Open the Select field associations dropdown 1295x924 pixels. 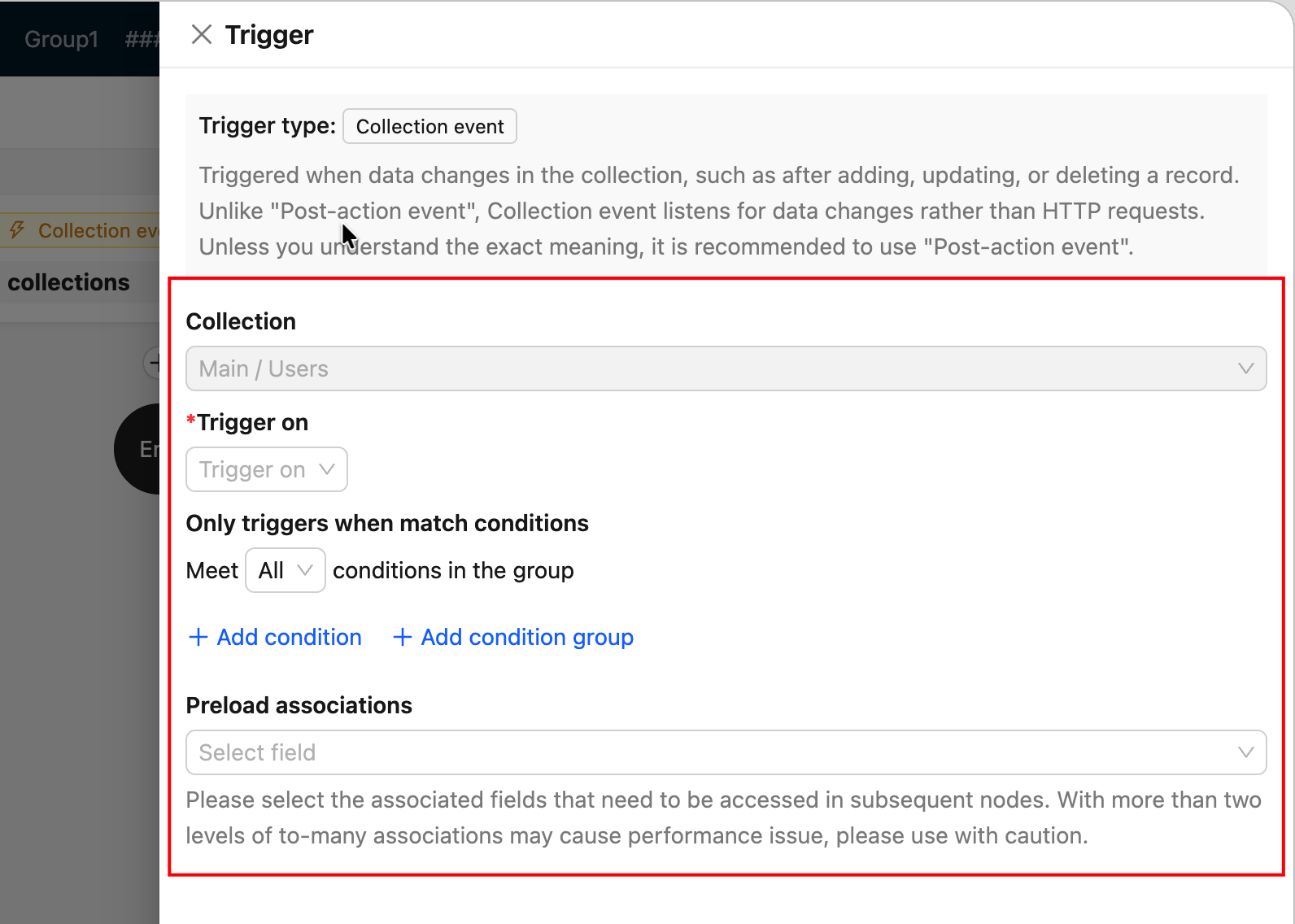726,752
